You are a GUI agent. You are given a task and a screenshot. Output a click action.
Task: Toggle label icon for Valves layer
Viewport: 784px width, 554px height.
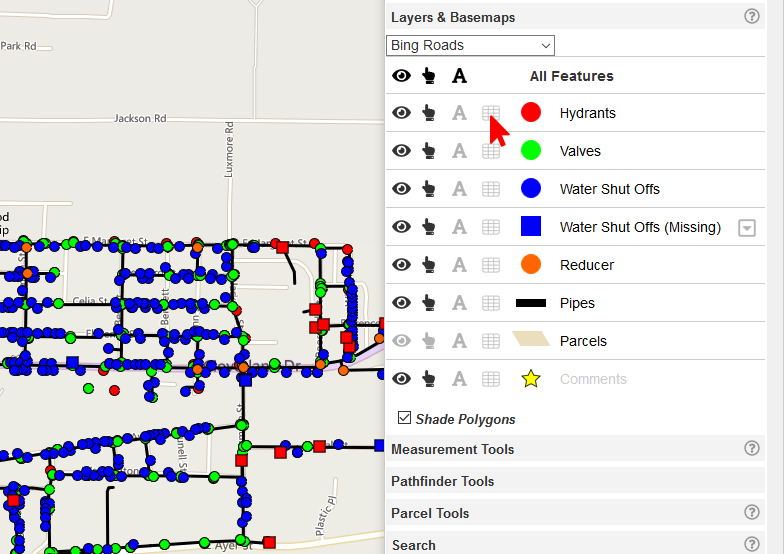pos(459,151)
